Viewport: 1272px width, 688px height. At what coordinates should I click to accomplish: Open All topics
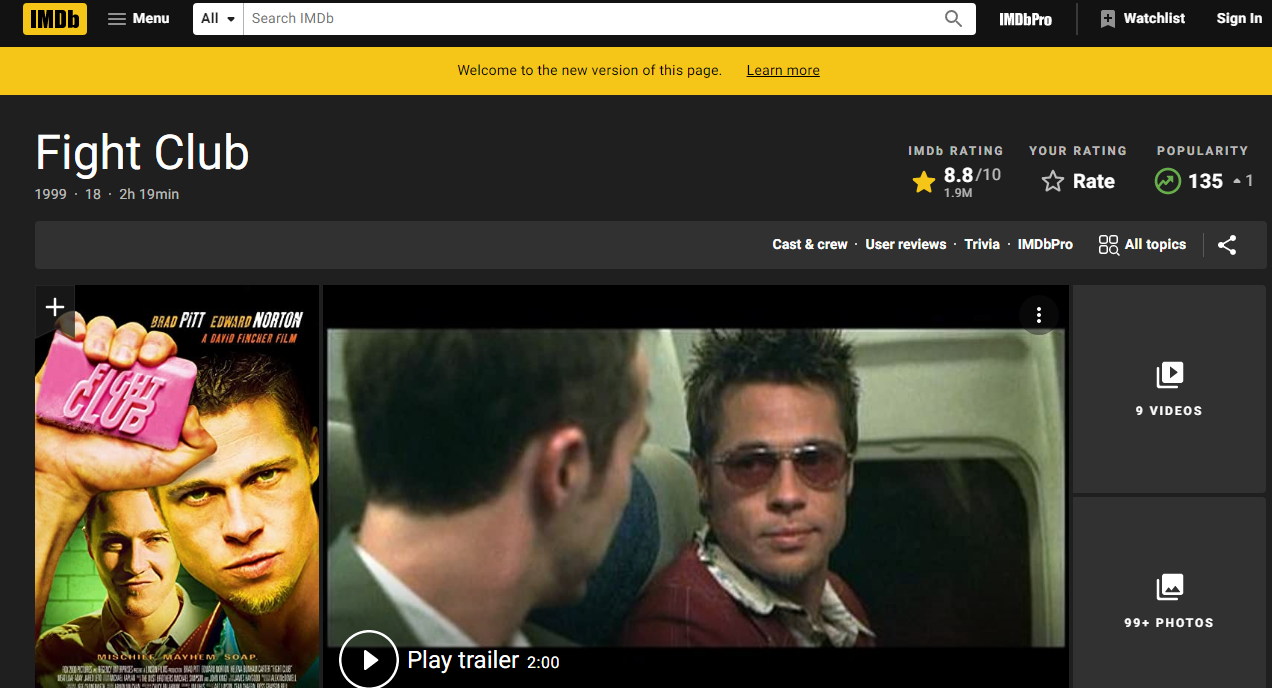point(1142,245)
